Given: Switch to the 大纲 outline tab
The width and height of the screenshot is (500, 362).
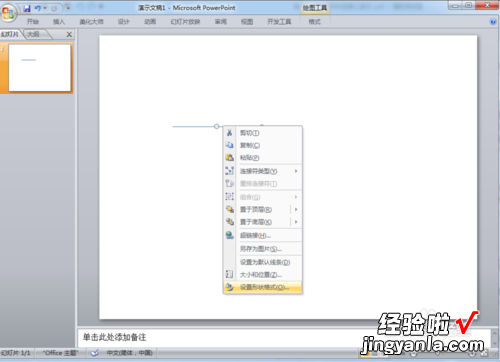Looking at the screenshot, I should (33, 34).
